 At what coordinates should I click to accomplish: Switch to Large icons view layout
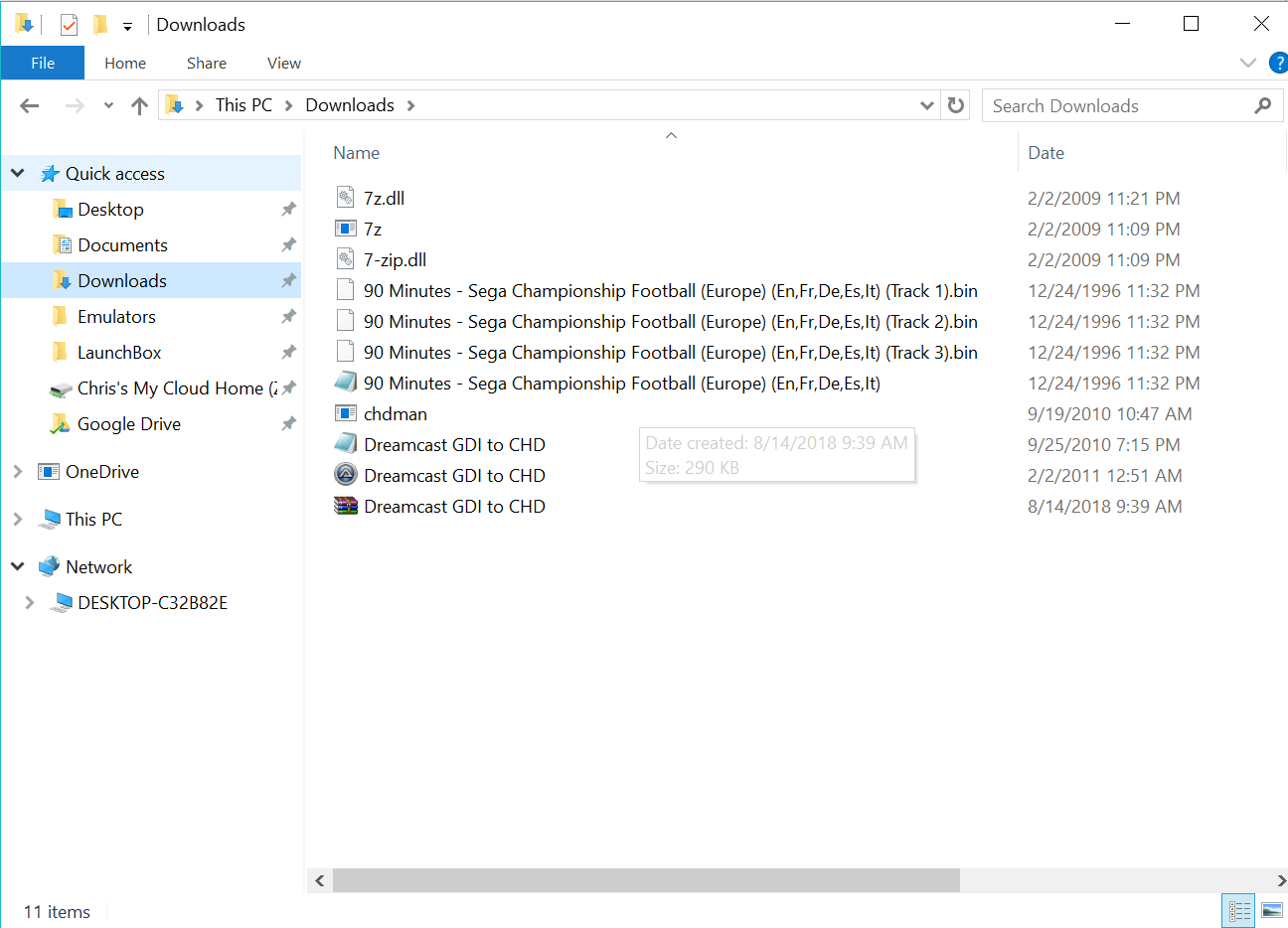coord(1272,910)
